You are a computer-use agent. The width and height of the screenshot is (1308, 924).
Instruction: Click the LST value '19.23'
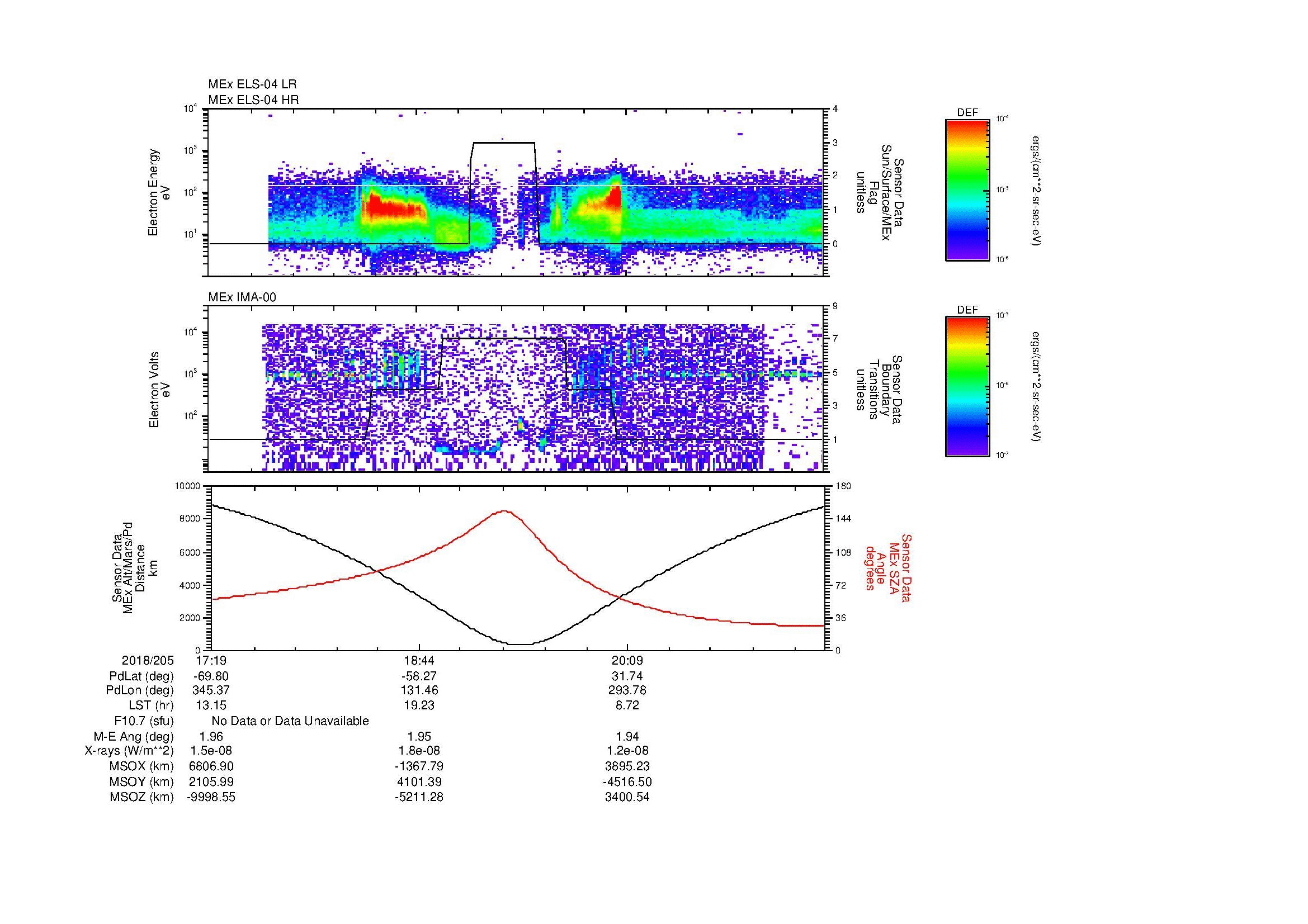click(419, 706)
